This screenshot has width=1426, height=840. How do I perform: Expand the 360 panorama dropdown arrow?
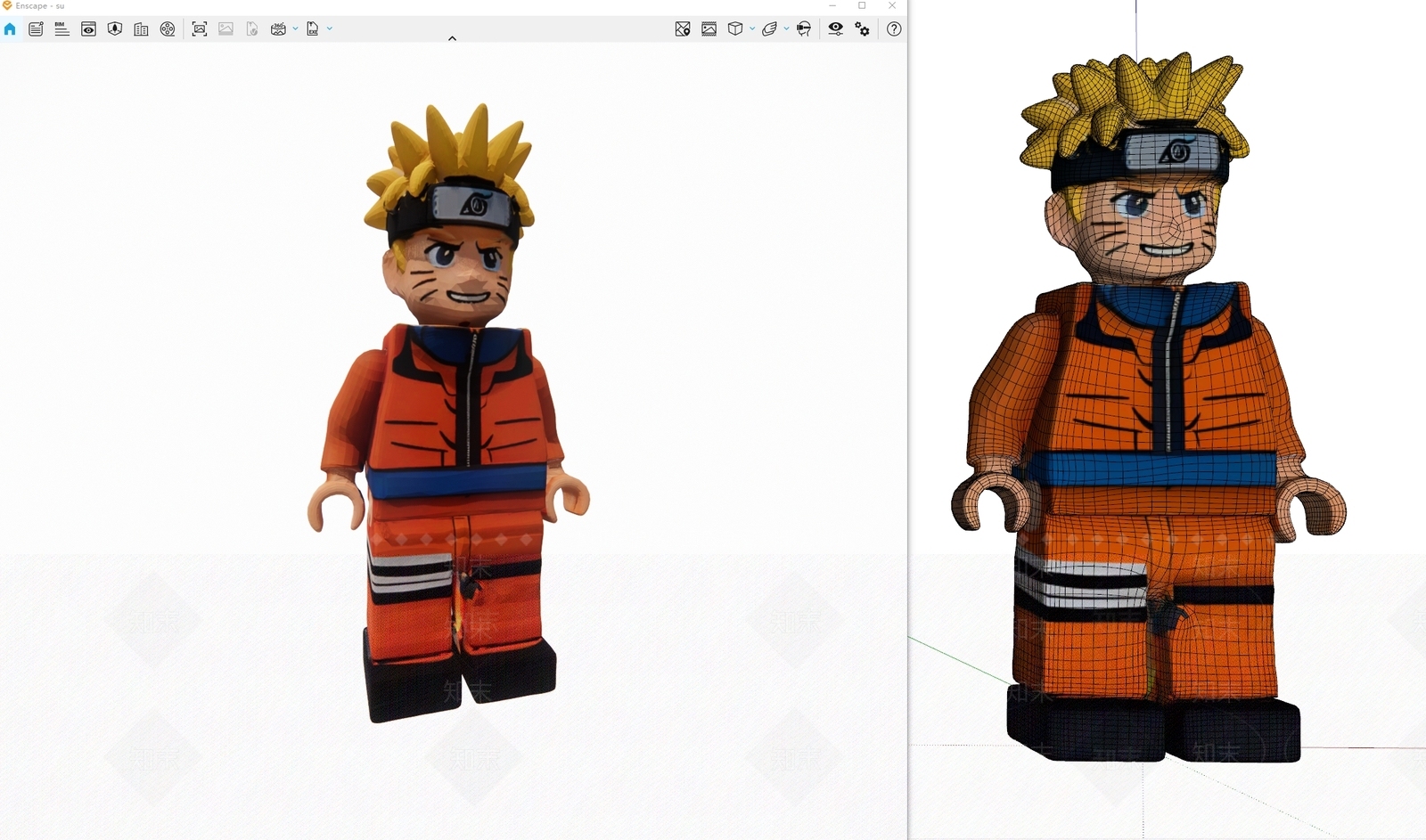(295, 29)
